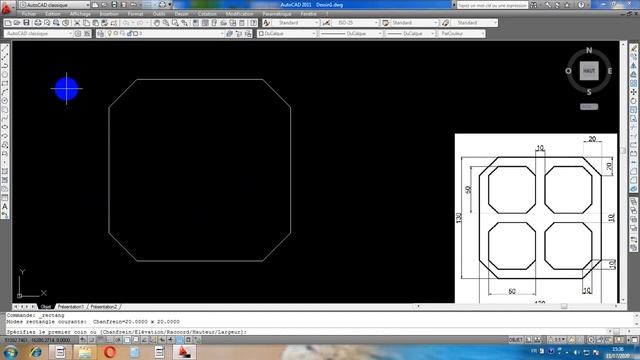Click the Paste clipboard icon in Standard toolbar

point(96,23)
